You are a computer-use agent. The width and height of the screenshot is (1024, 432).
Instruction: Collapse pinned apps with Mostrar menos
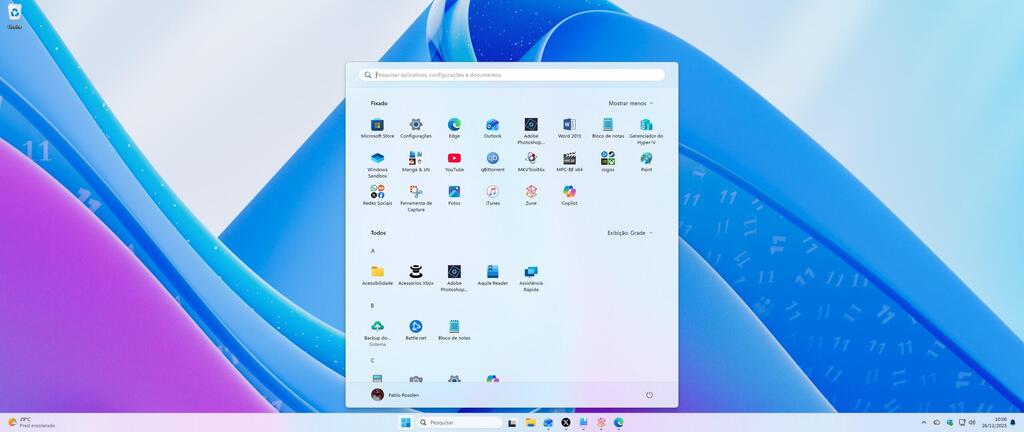pyautogui.click(x=631, y=103)
